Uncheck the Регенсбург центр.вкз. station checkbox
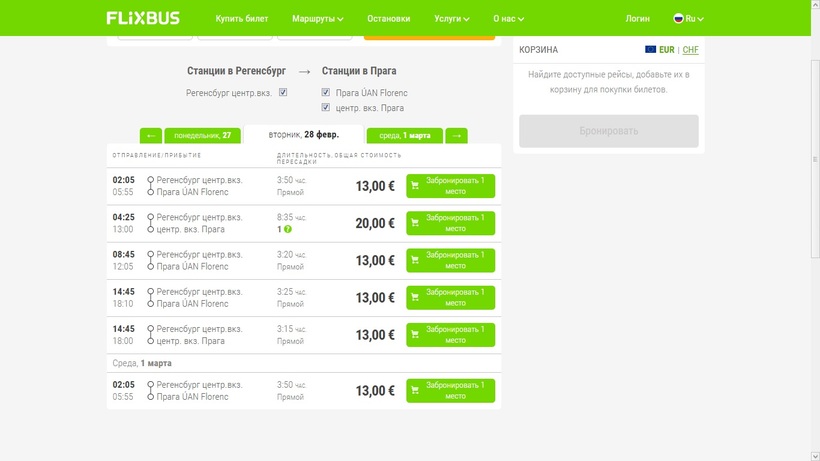The image size is (820, 461). pyautogui.click(x=283, y=93)
